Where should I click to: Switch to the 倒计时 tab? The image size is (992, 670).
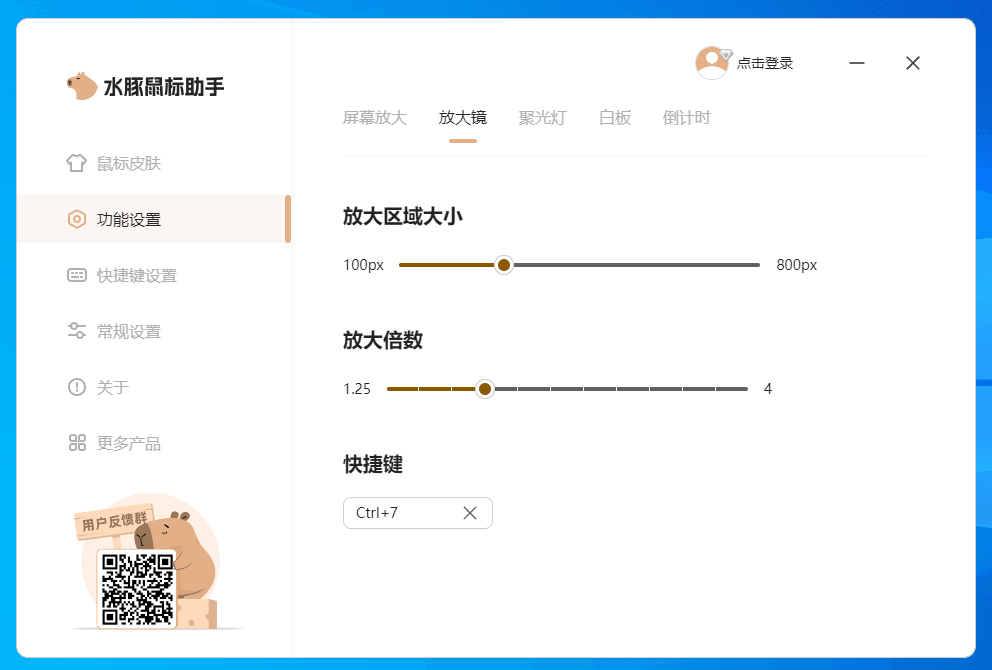686,118
